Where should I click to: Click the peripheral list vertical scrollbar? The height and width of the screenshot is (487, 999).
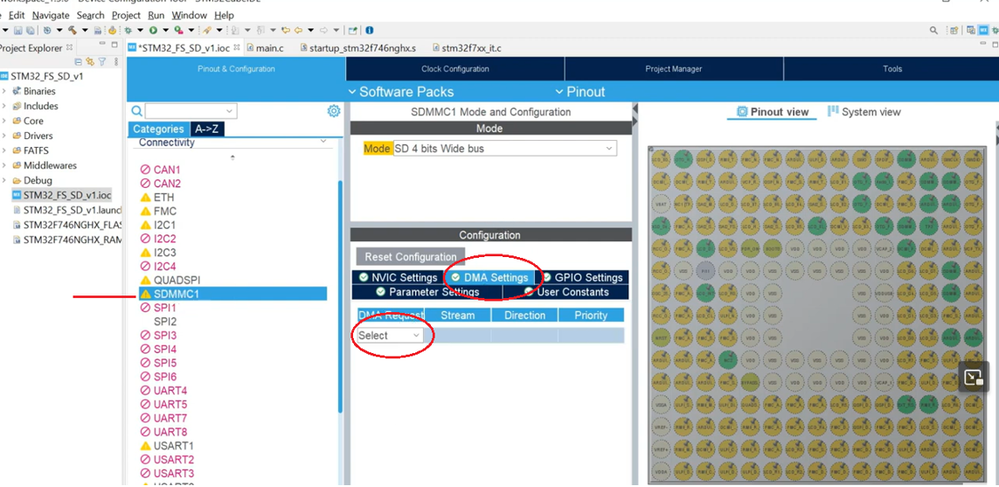click(340, 296)
